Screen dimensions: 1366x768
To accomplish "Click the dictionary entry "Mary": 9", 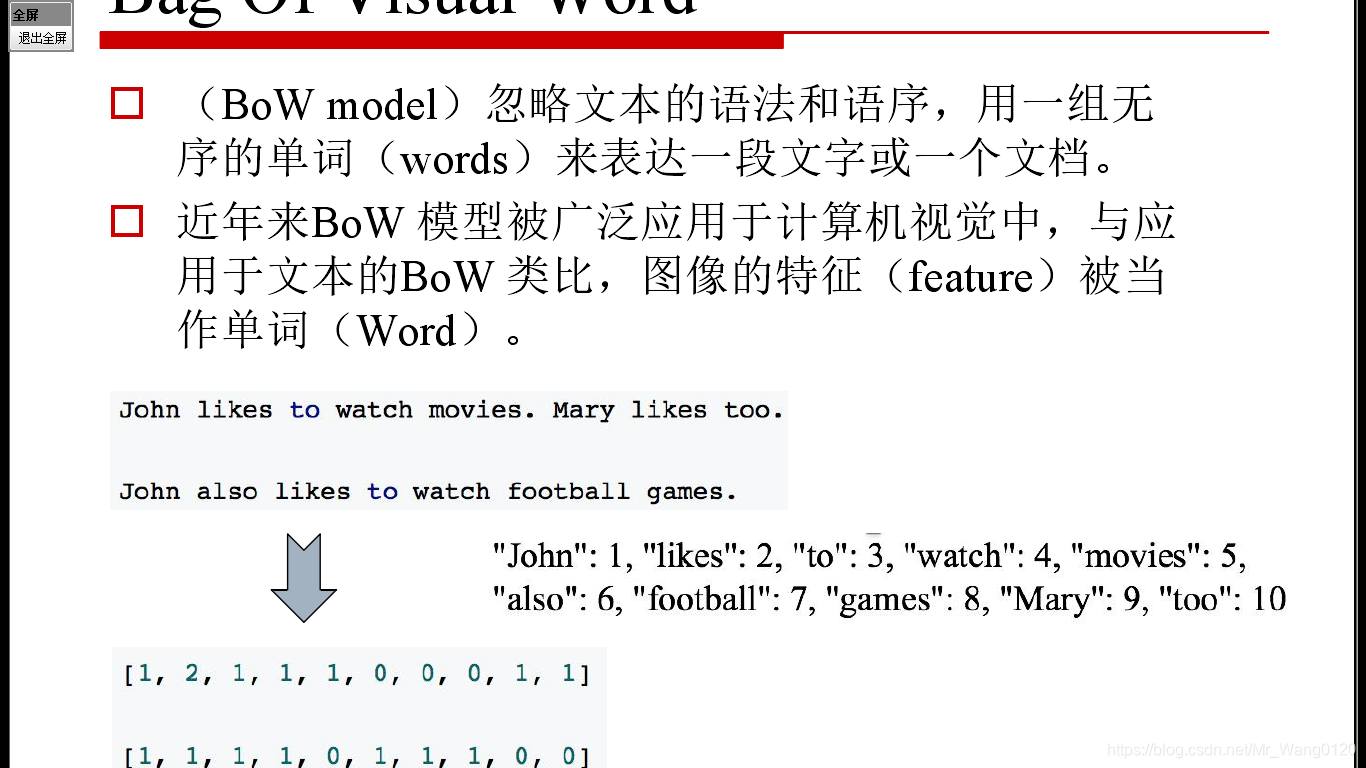I will point(1069,599).
